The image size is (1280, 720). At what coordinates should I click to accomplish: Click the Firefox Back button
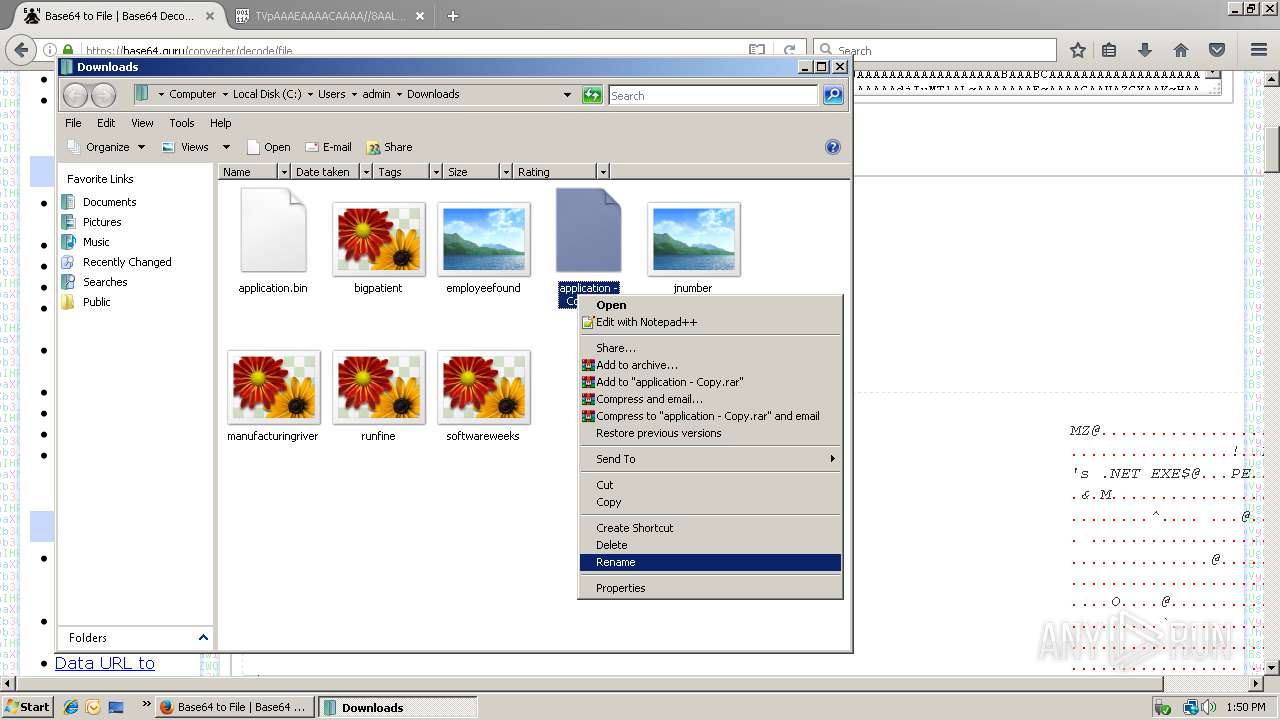[21, 50]
